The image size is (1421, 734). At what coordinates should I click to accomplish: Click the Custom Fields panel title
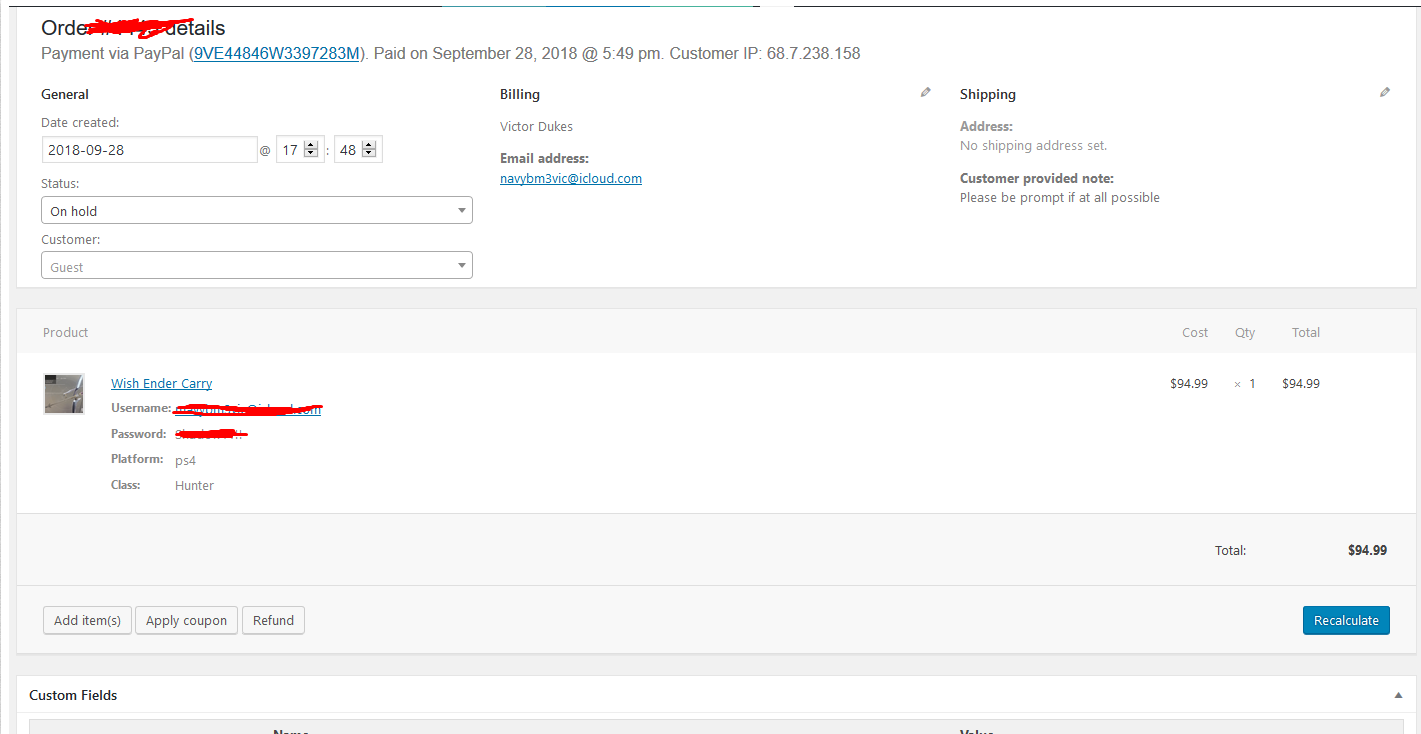point(73,695)
